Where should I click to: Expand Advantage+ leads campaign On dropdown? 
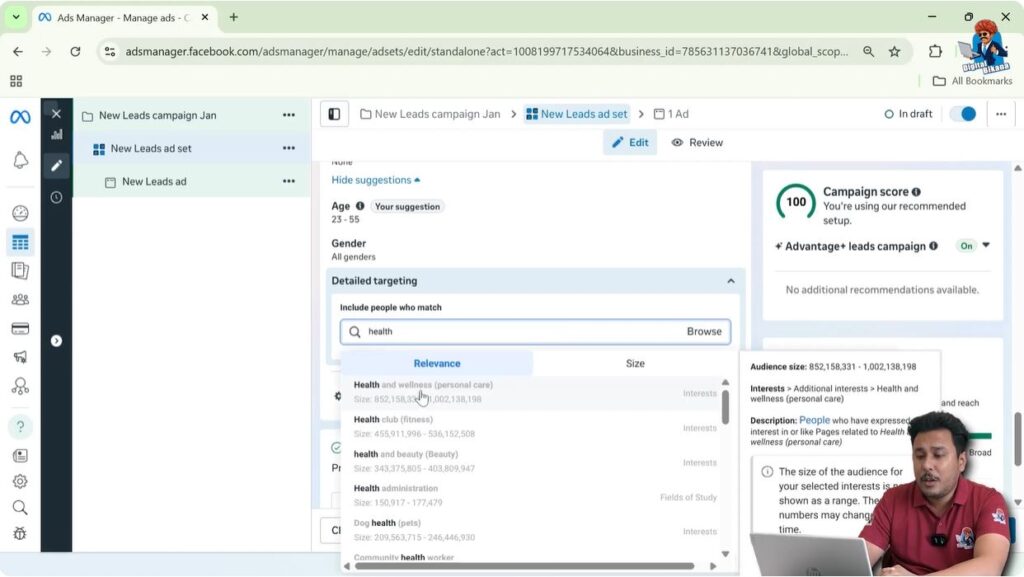(986, 245)
